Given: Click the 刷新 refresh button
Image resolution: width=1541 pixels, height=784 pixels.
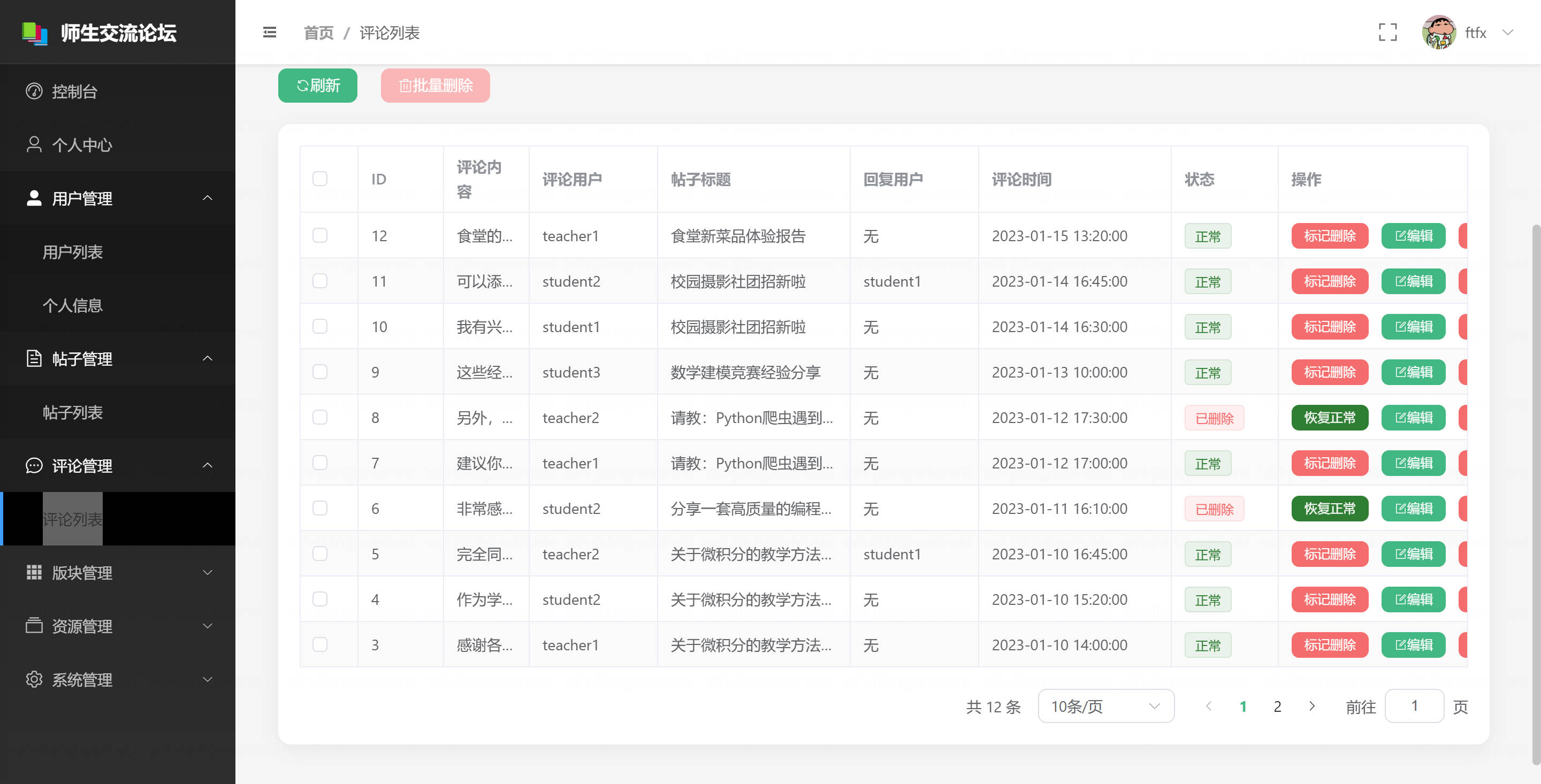Looking at the screenshot, I should coord(318,86).
